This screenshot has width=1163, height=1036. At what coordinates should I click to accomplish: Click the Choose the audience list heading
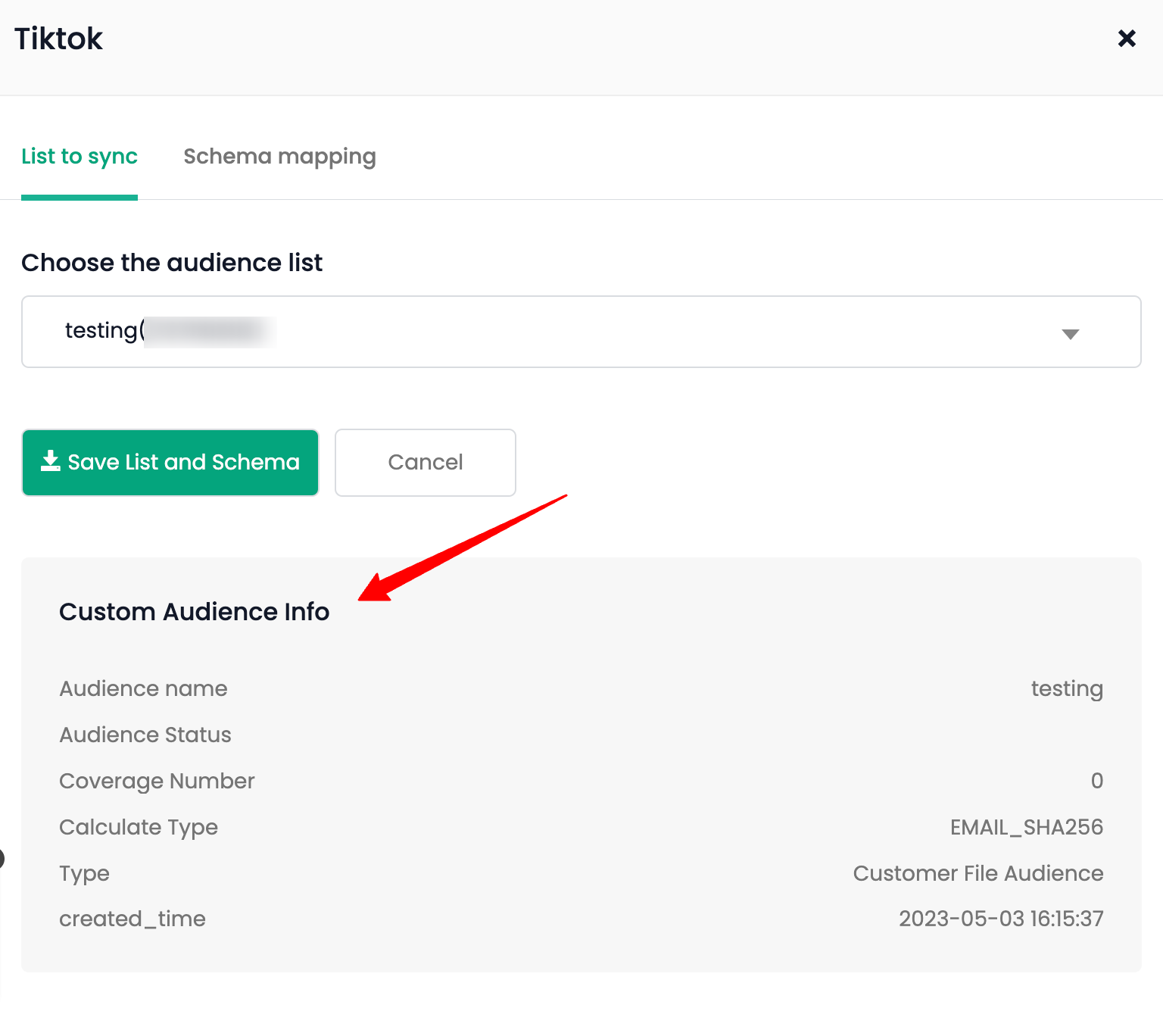tap(172, 262)
